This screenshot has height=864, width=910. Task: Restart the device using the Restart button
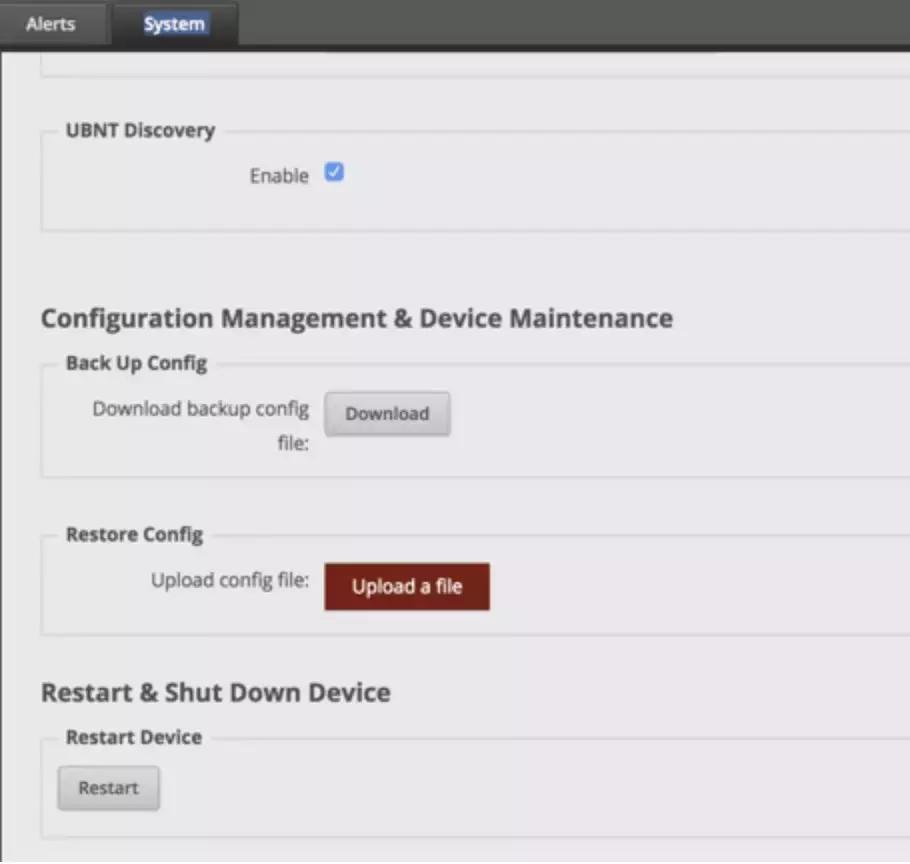click(x=108, y=788)
